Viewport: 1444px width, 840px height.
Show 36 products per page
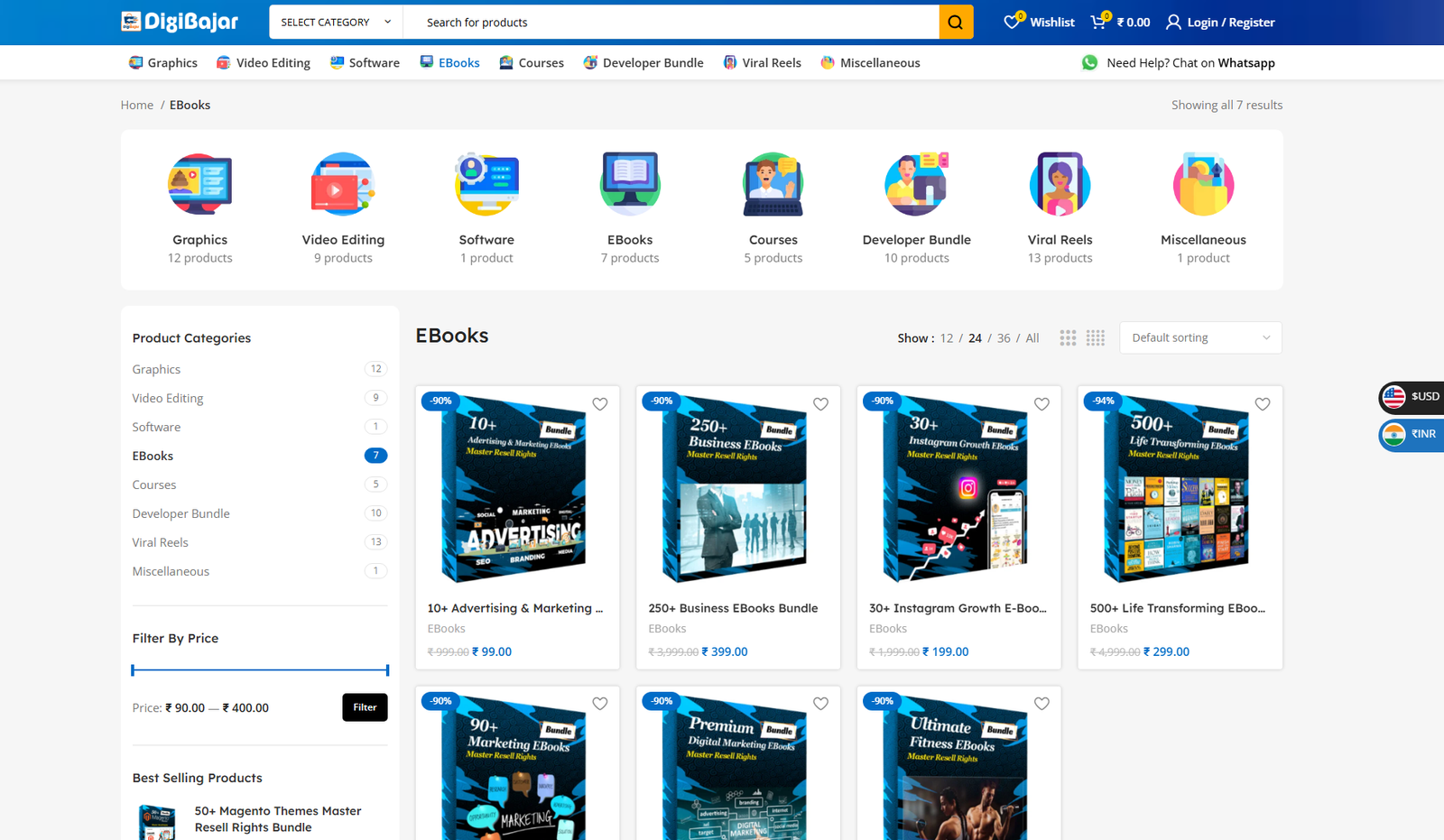1004,338
